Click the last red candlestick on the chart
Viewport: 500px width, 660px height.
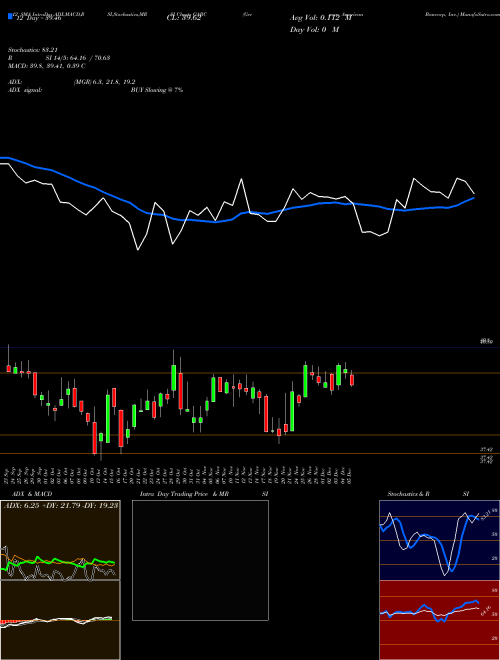352,380
